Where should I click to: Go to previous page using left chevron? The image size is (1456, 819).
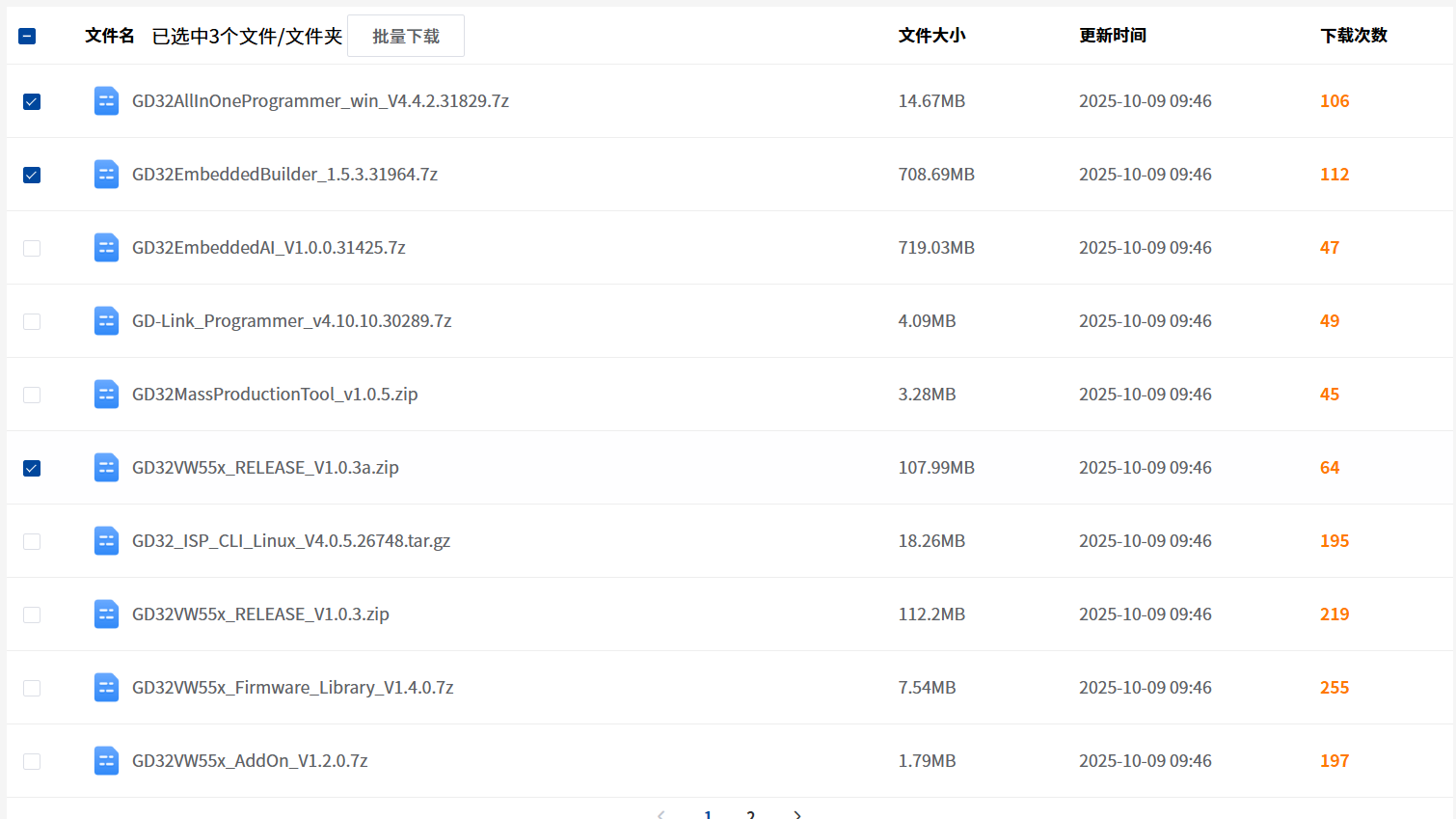tap(661, 814)
